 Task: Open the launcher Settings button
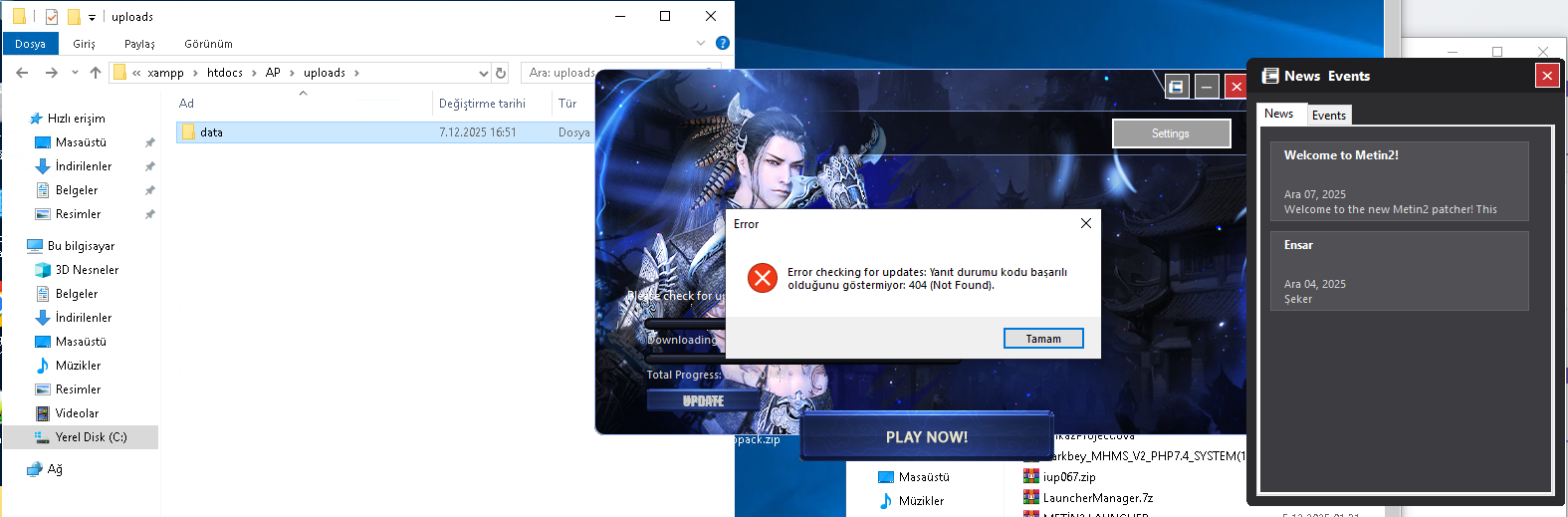point(1171,133)
